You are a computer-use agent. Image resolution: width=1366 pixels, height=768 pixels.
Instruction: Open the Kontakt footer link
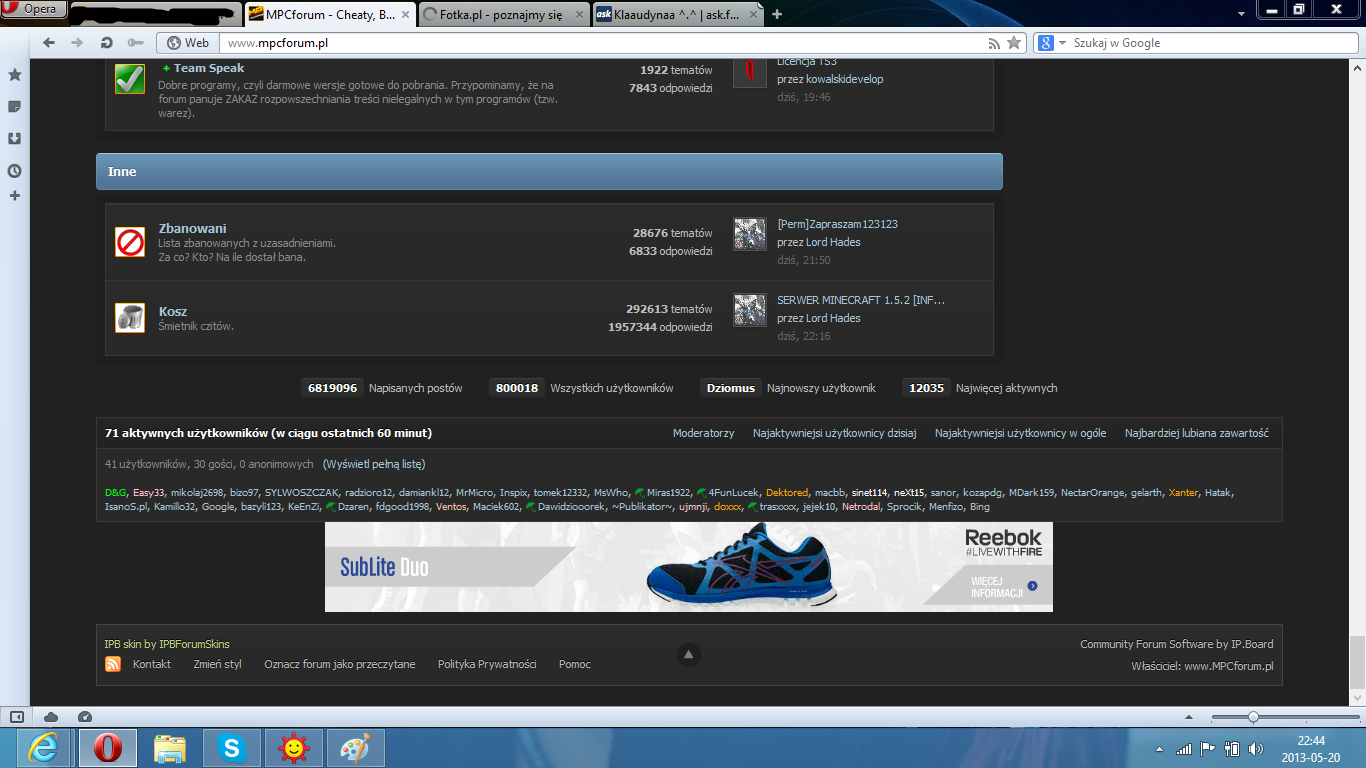click(x=152, y=664)
